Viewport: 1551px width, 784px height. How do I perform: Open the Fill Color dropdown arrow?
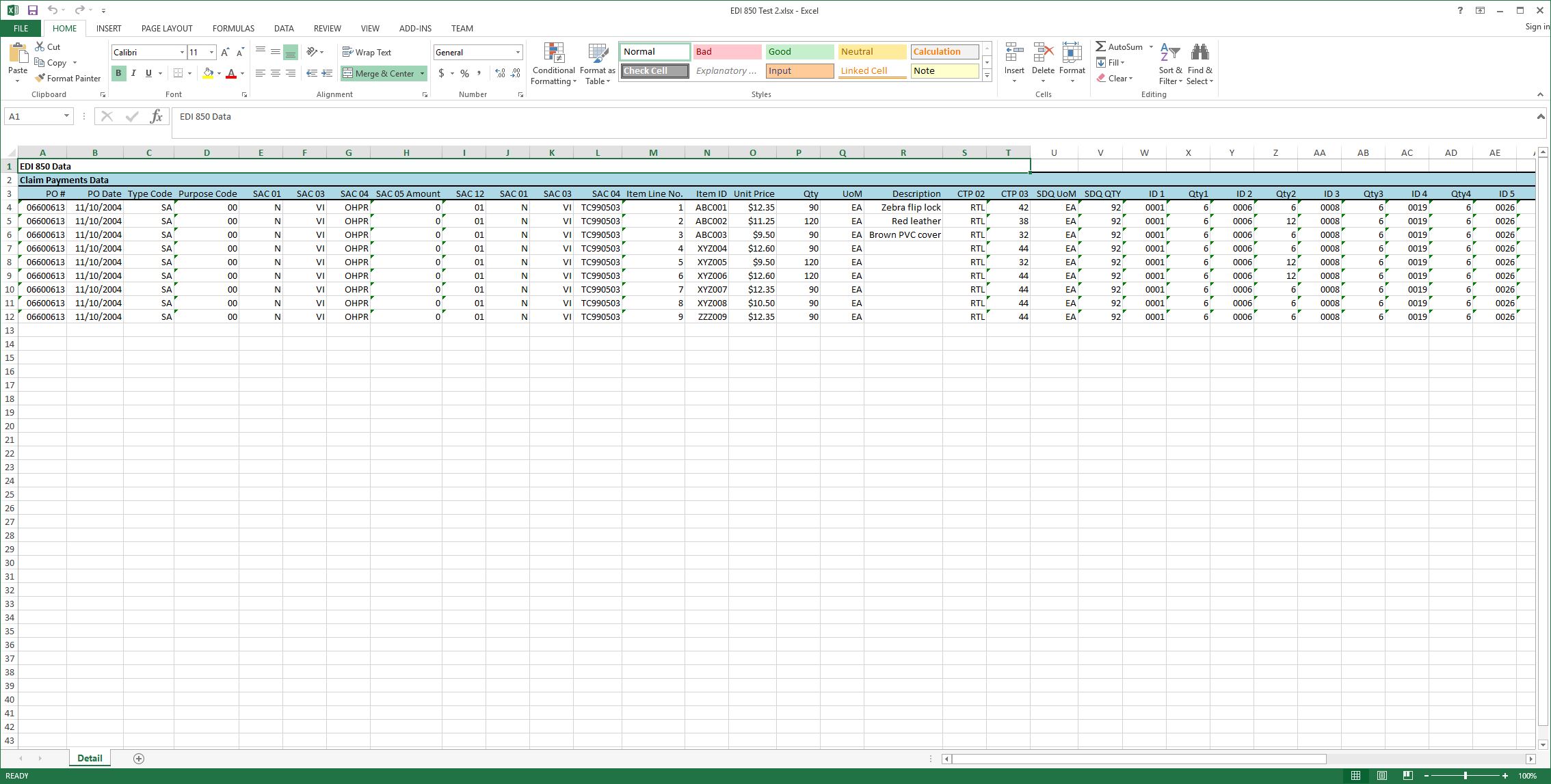[217, 73]
